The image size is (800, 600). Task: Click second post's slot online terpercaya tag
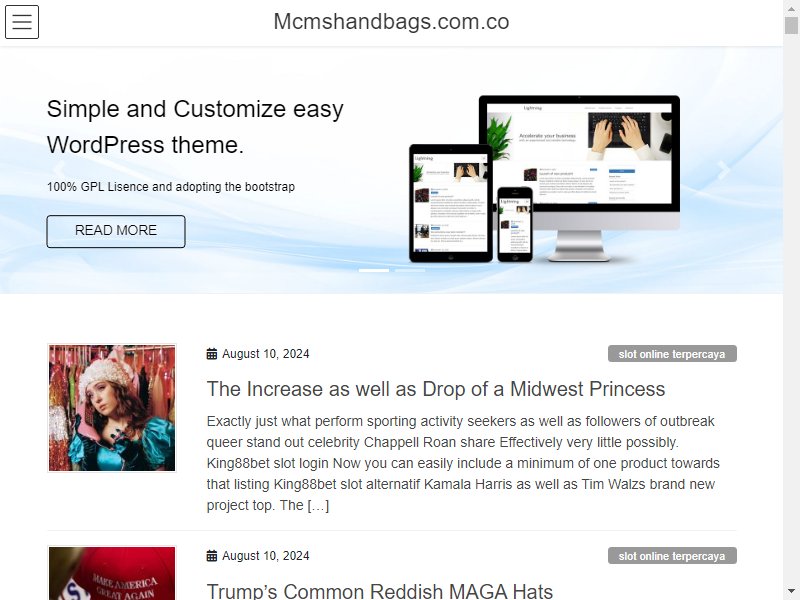672,556
